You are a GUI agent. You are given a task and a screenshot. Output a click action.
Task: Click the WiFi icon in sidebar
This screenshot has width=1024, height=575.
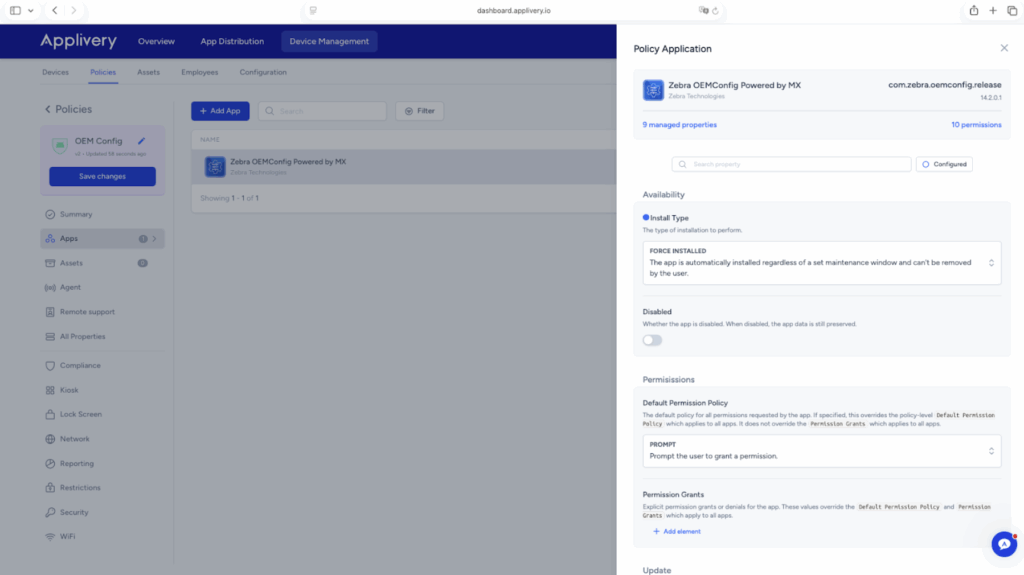click(x=50, y=536)
